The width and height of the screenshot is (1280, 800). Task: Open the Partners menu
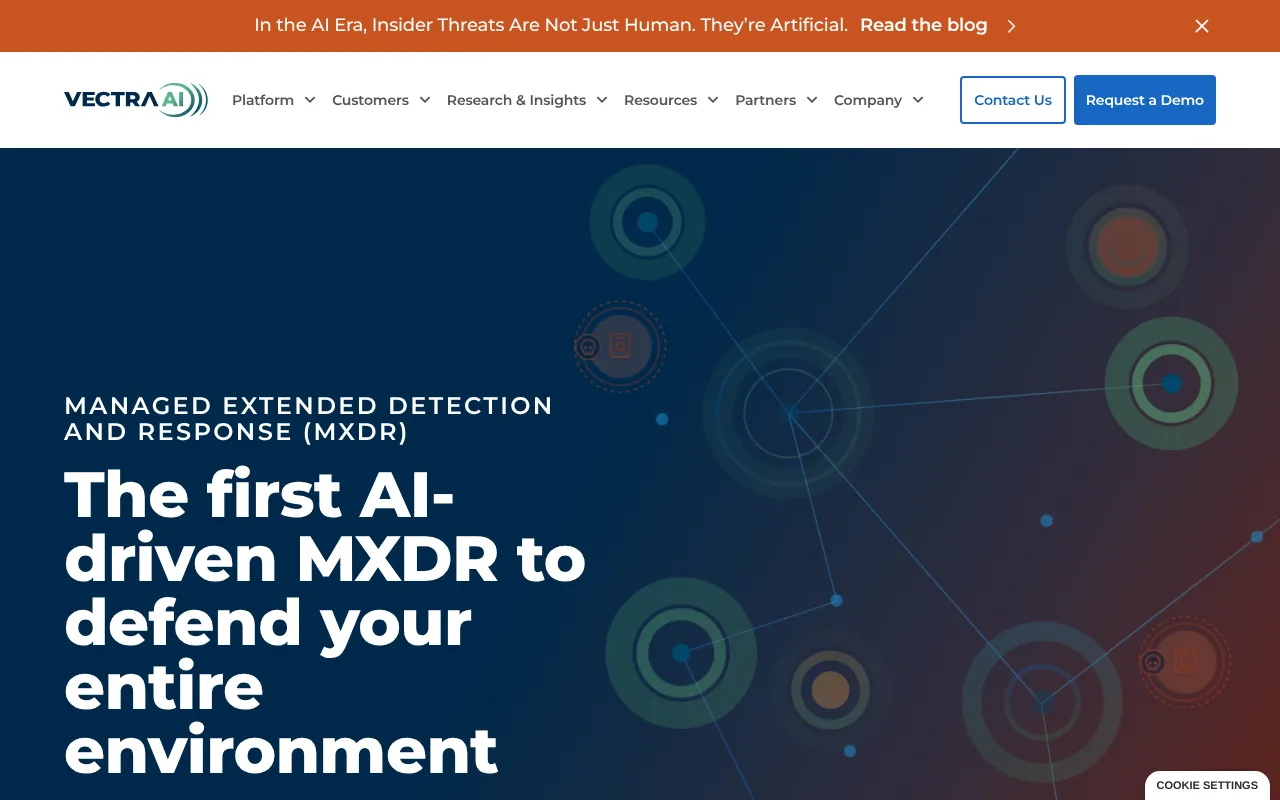coord(765,100)
